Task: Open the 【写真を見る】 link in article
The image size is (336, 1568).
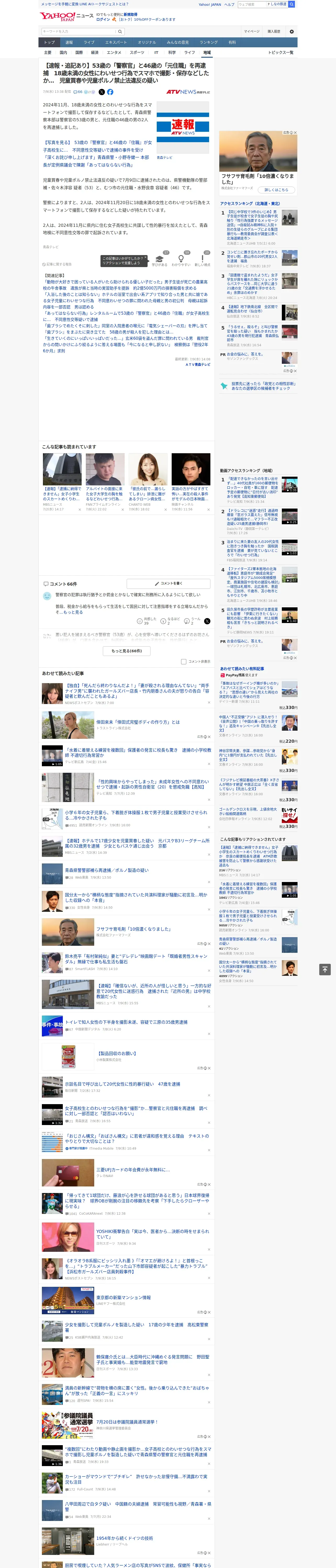Action: point(98,153)
